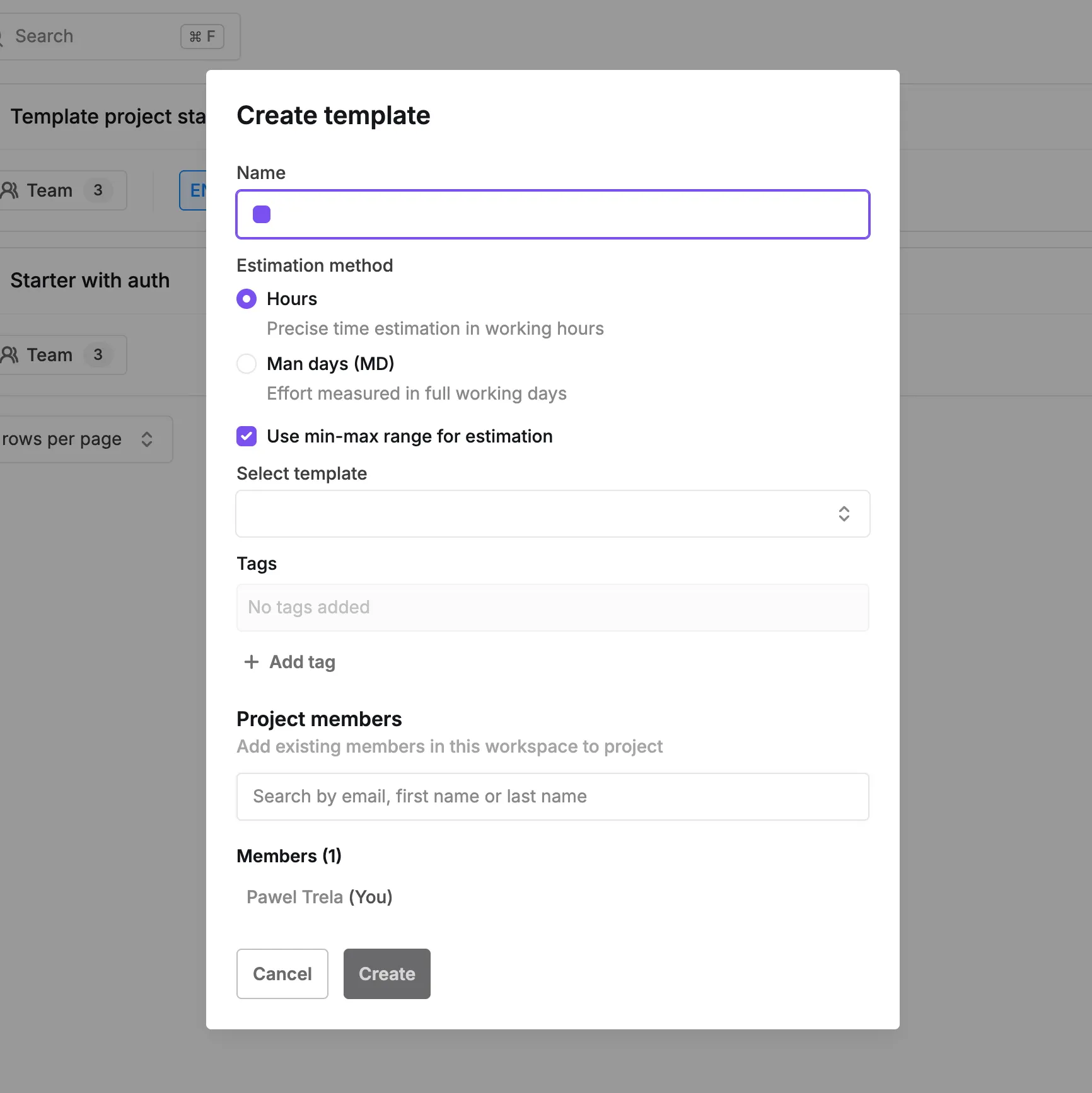Open the rows per page selector

click(x=86, y=439)
